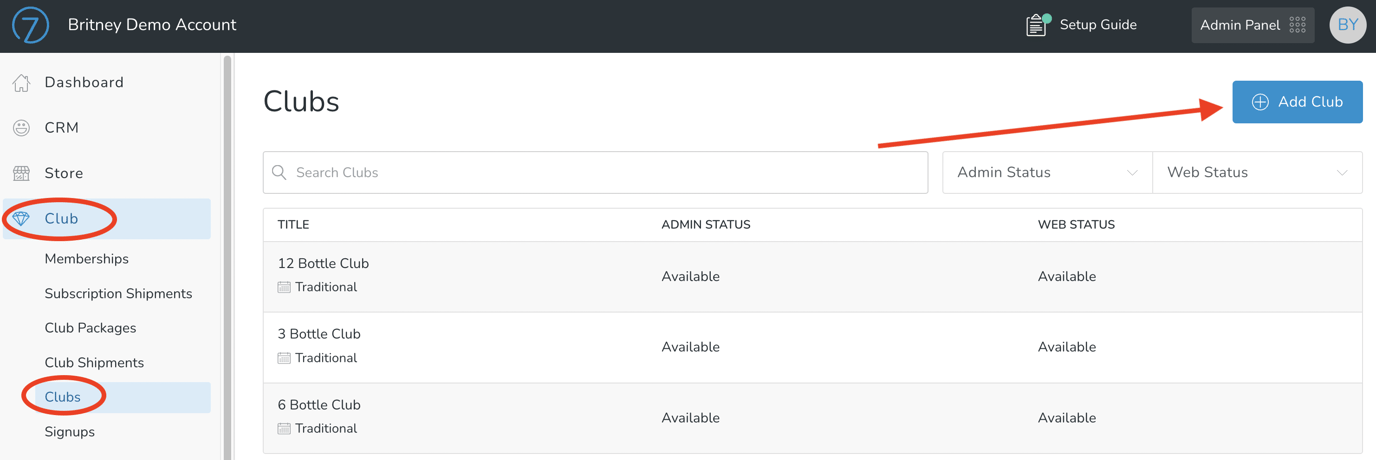Click the Admin Panel grid icon

[1297, 25]
